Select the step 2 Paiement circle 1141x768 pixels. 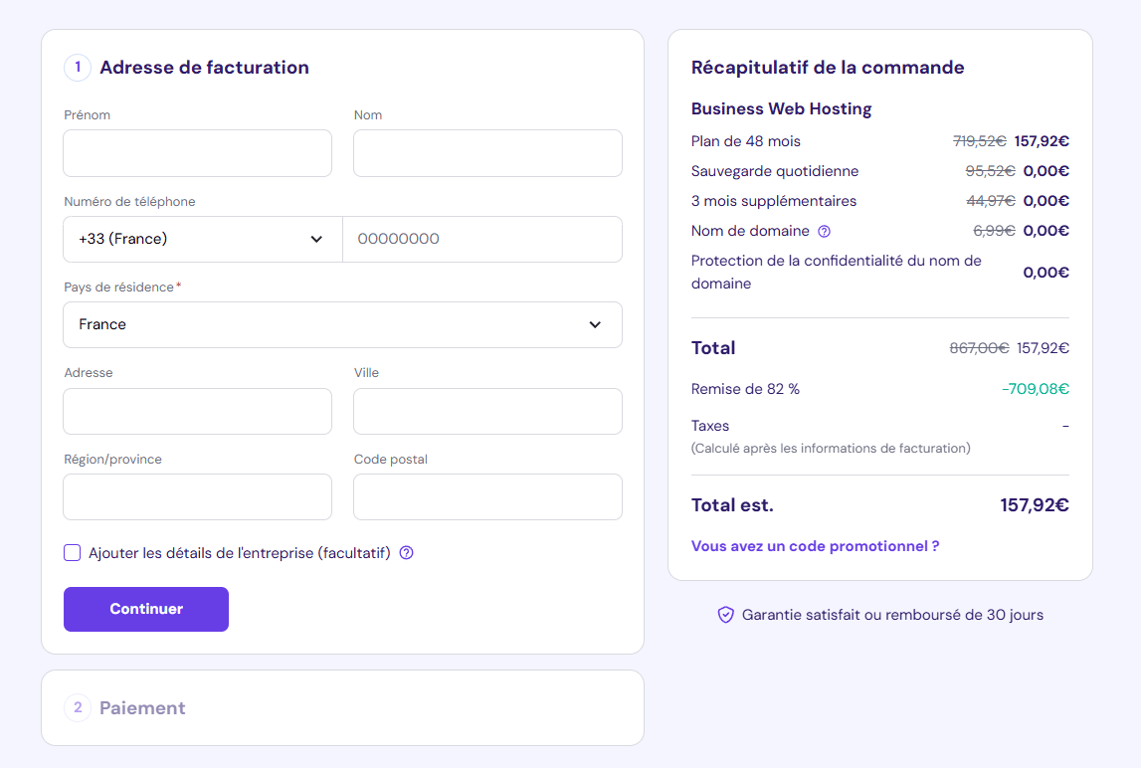pyautogui.click(x=77, y=707)
